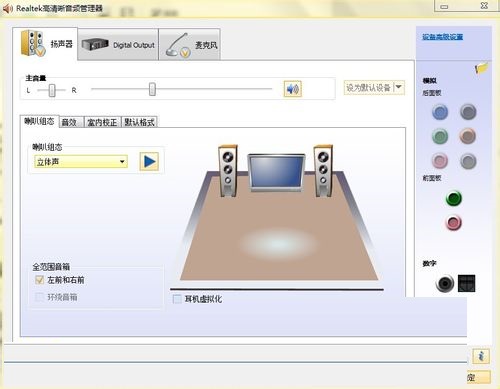Click the right speaker in the room

pyautogui.click(x=323, y=171)
